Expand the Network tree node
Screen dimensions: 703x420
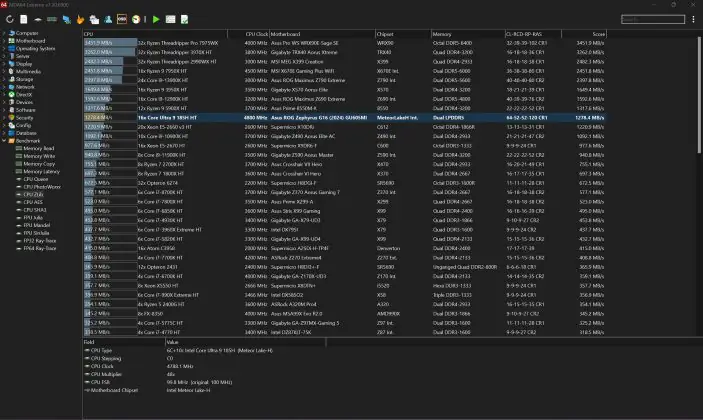pyautogui.click(x=4, y=87)
